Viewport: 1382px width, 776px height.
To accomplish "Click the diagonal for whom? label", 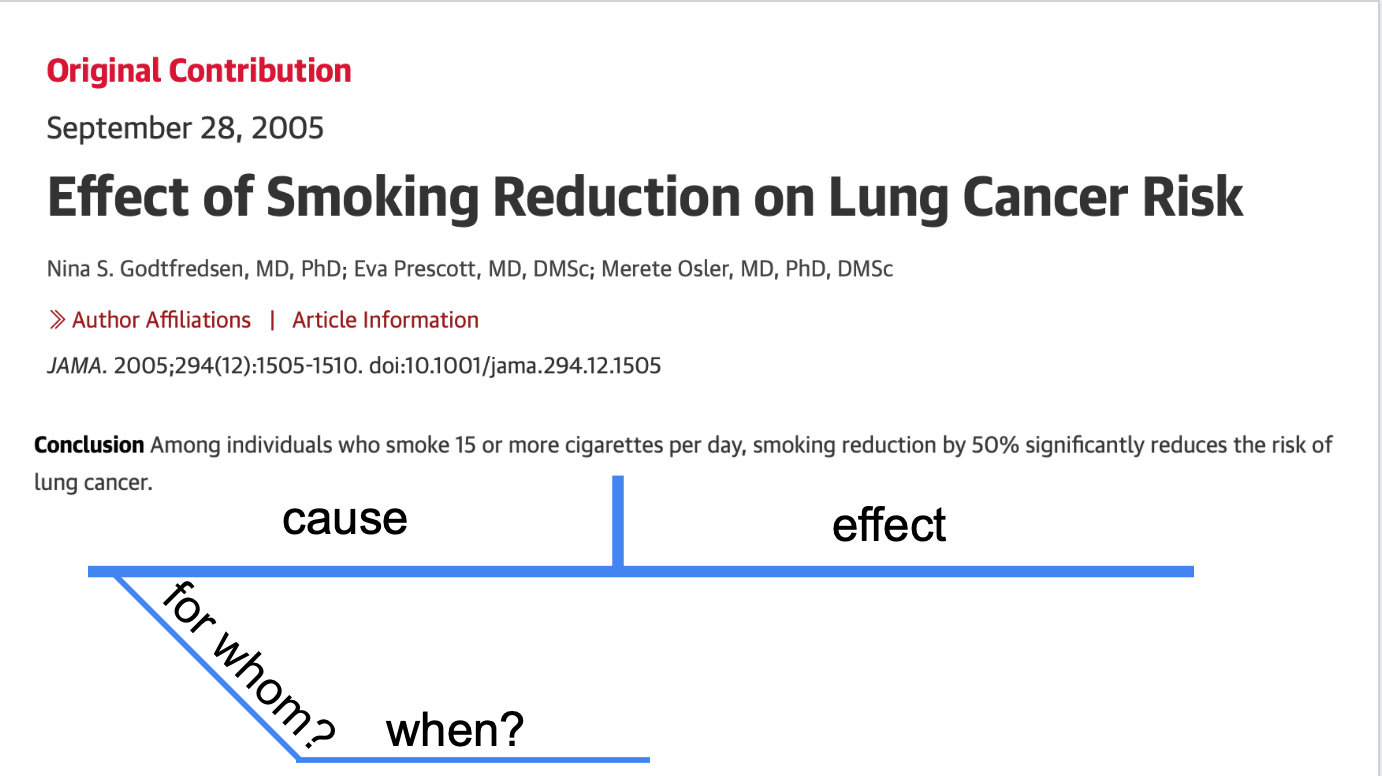I will pos(248,665).
